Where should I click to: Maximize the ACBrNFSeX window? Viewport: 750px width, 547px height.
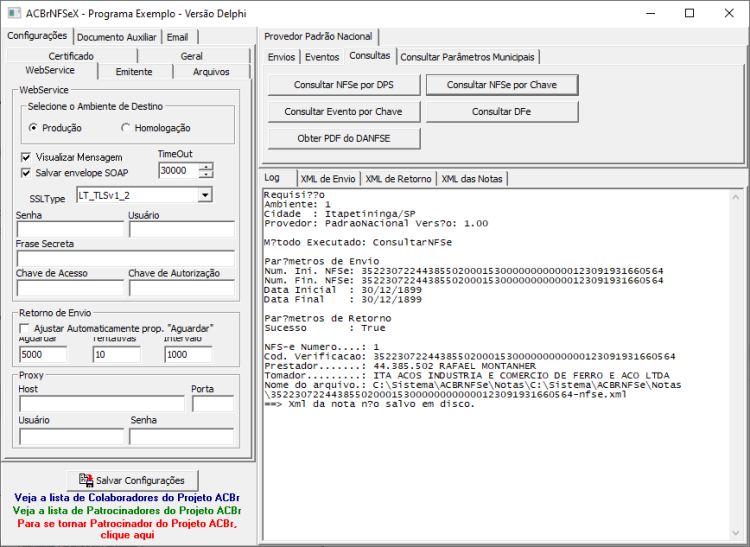click(x=689, y=13)
